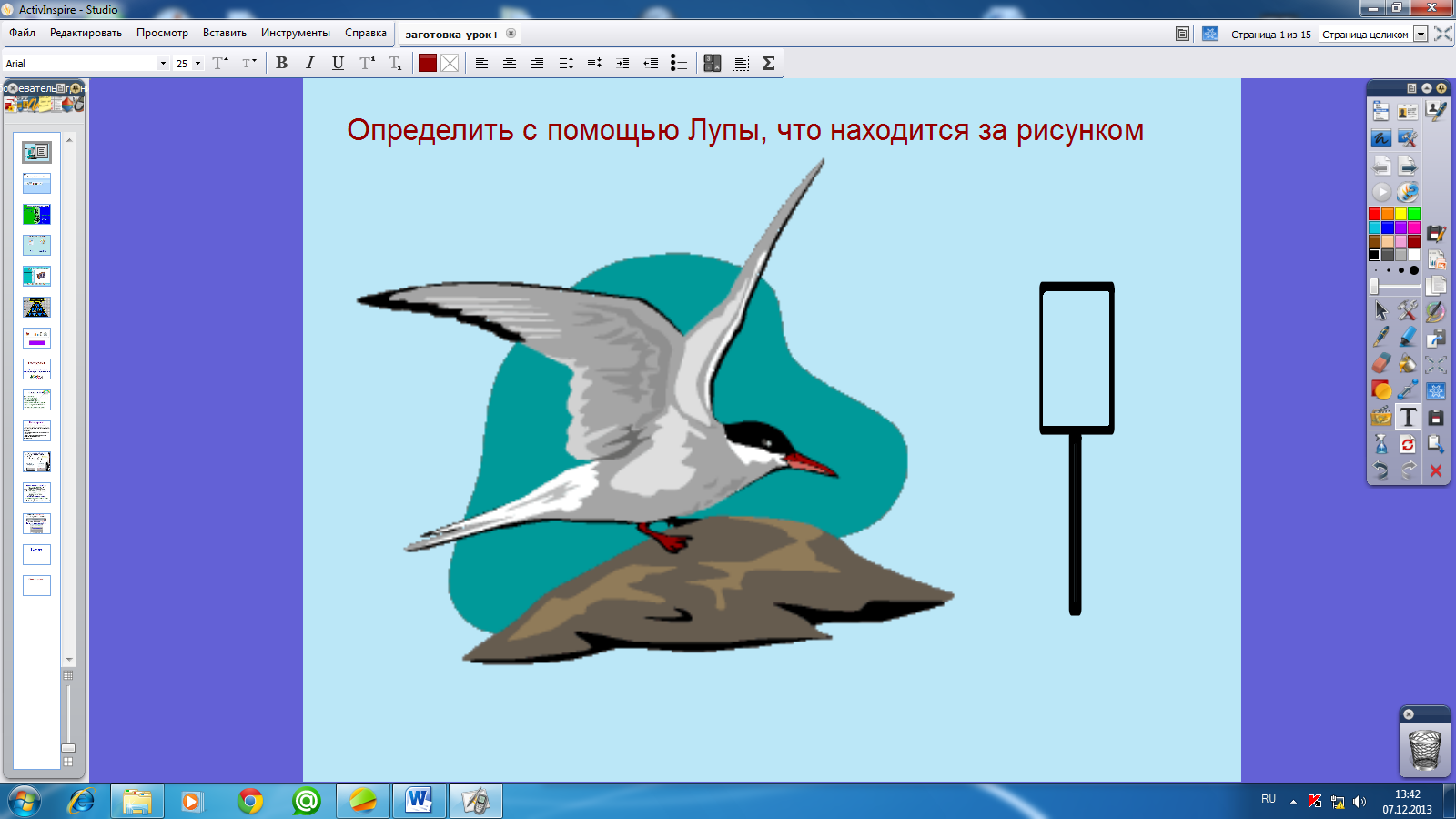Screen dimensions: 1456x819
Task: Increase indent in formatting toolbar
Action: click(622, 63)
